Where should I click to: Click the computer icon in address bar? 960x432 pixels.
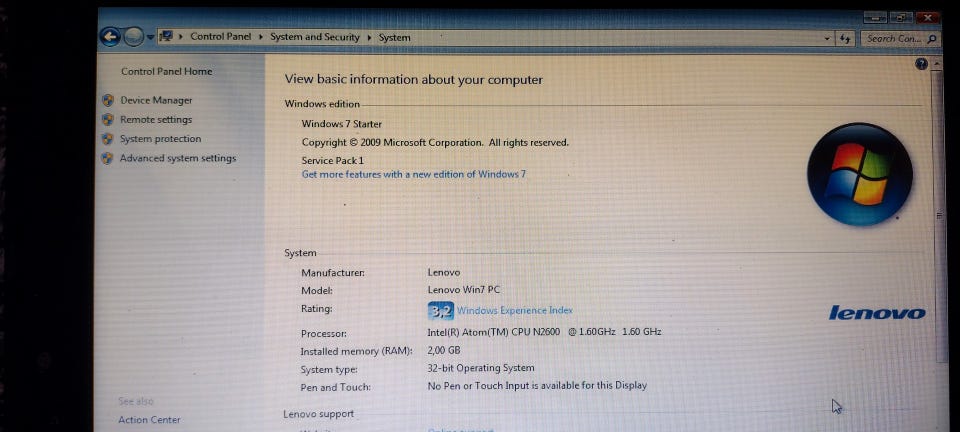[166, 37]
